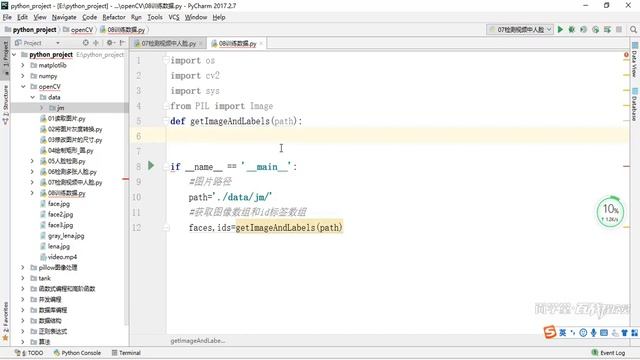Run the selected configuration with the green arrow
The image size is (640, 360).
tap(560, 29)
